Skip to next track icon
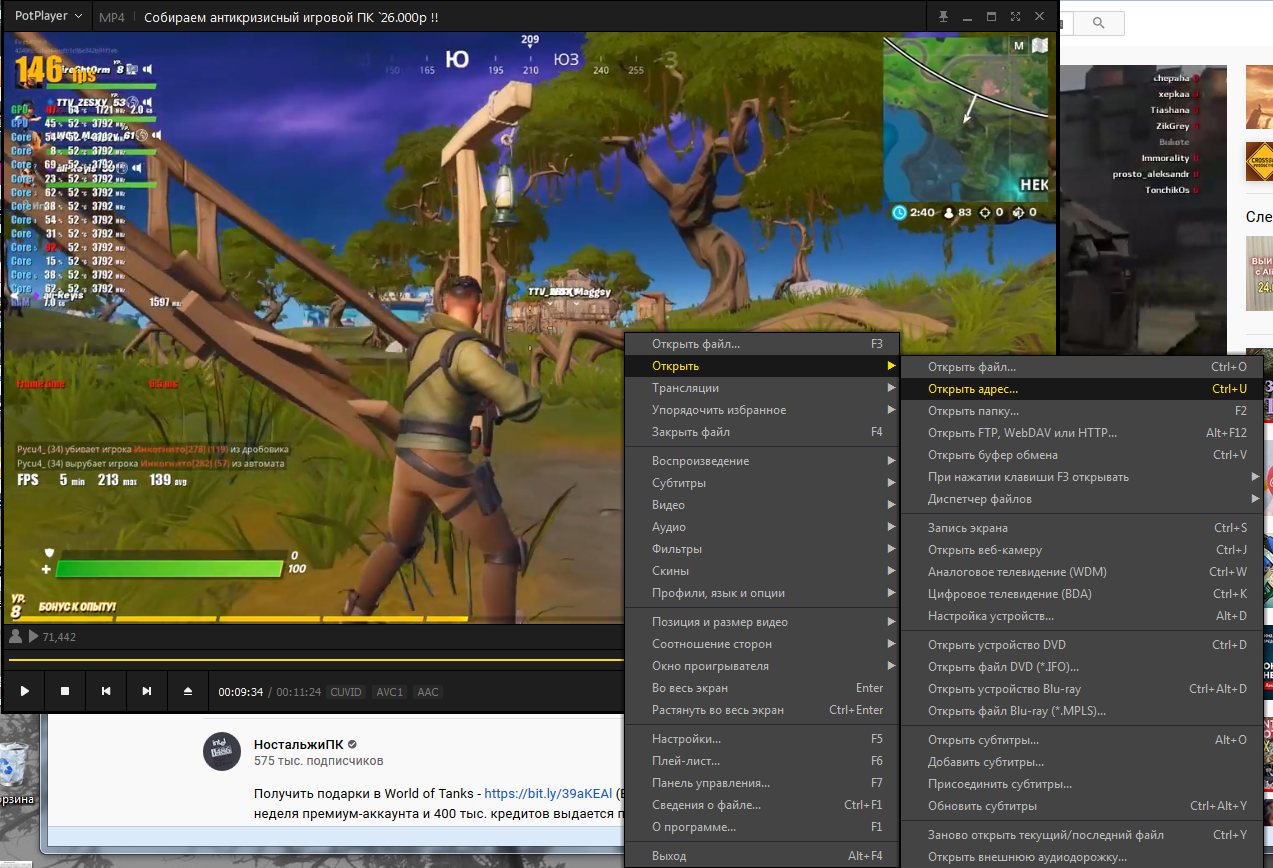This screenshot has width=1273, height=868. tap(147, 691)
